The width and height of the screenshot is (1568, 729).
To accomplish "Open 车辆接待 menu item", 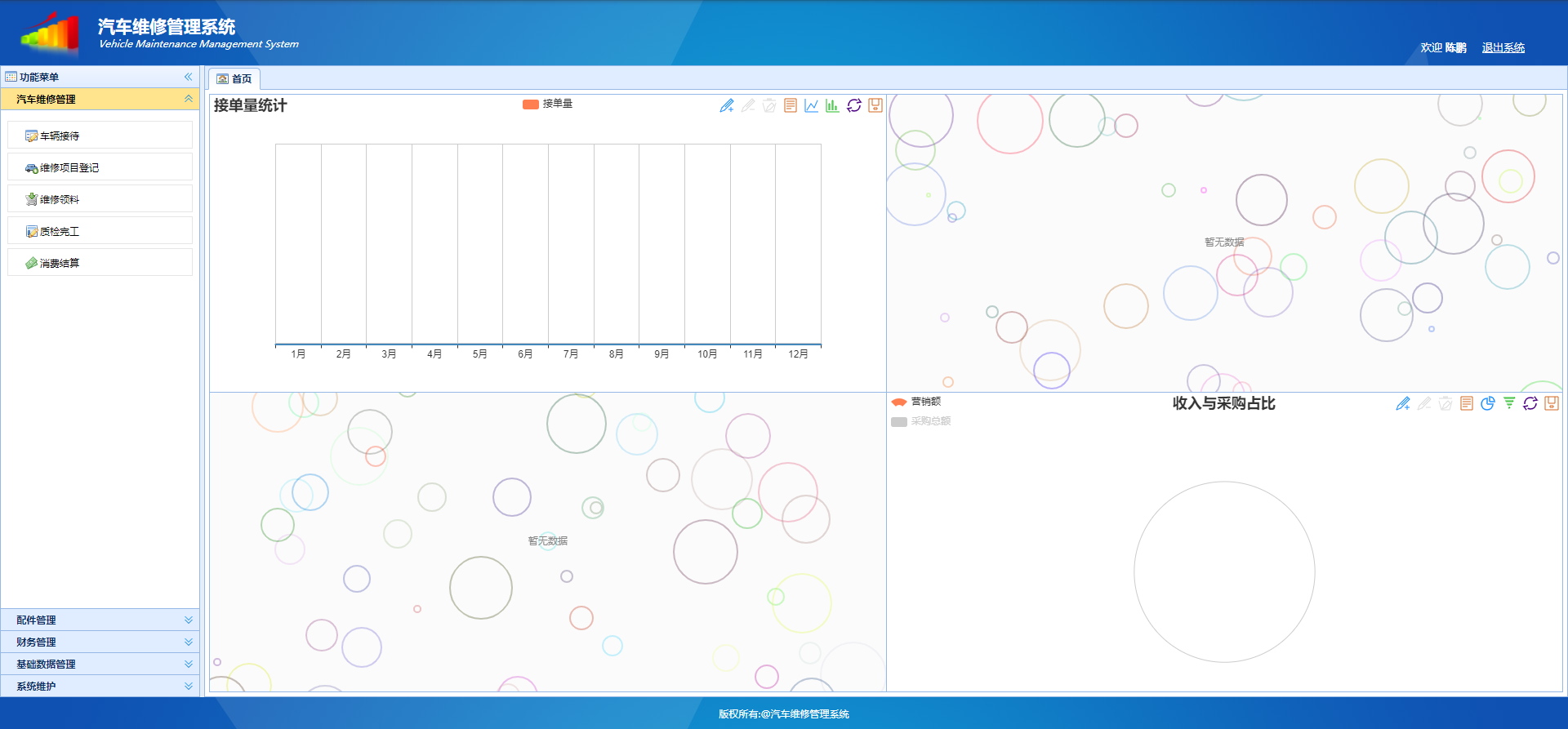I will [x=100, y=136].
